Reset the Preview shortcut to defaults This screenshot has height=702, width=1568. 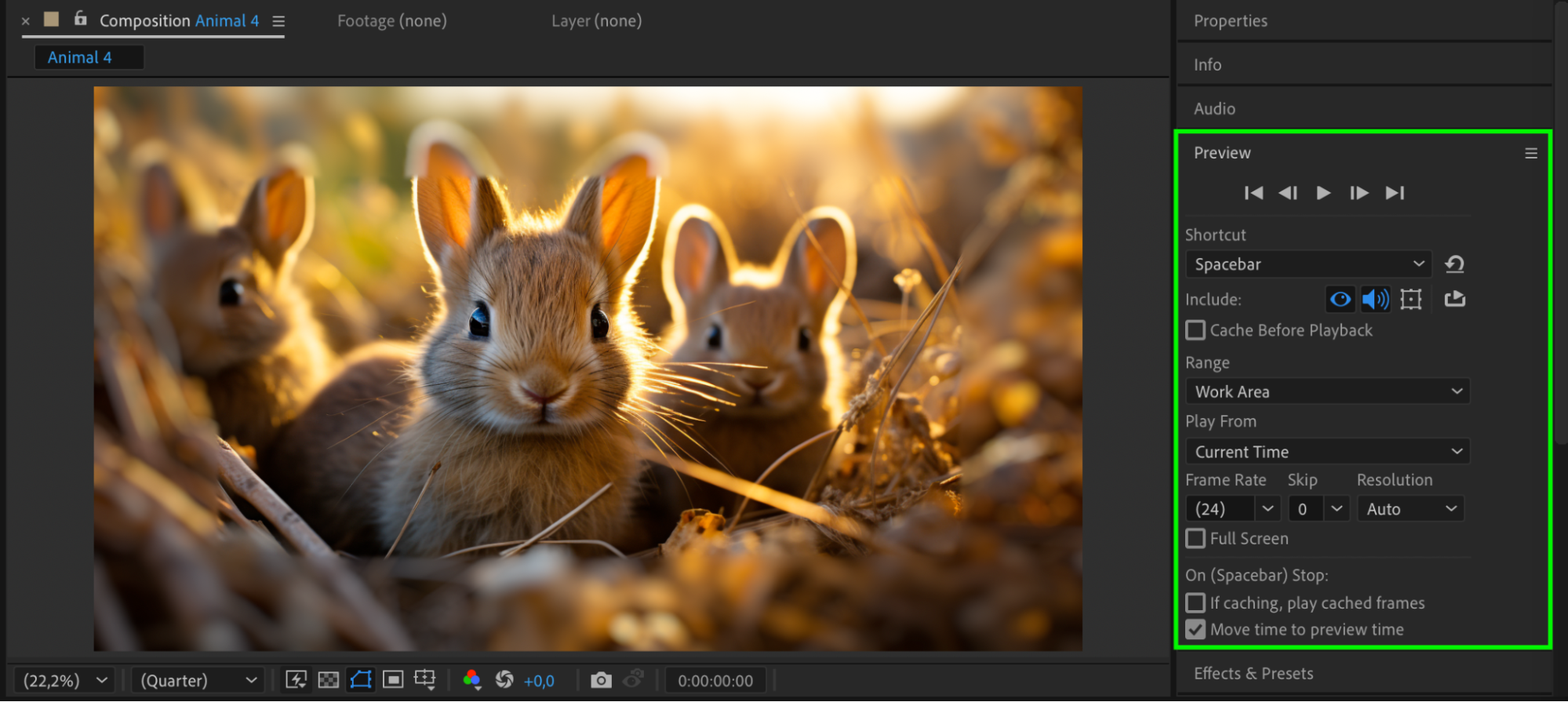pyautogui.click(x=1454, y=264)
